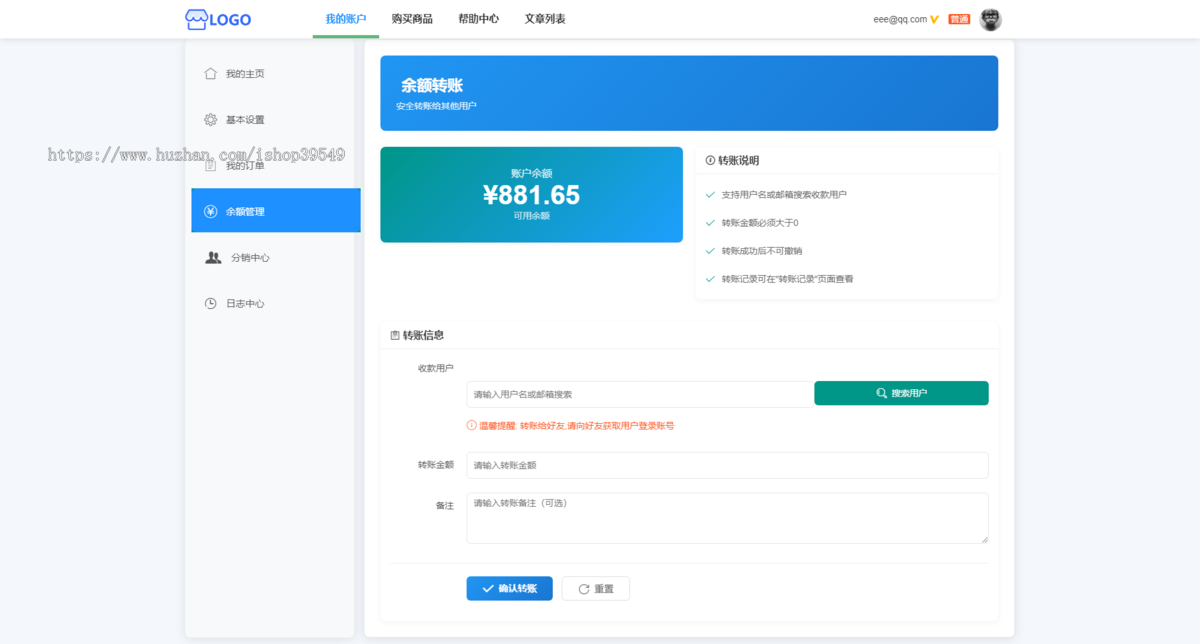Screen dimensions: 1200x644
Task: Open the 购买商品 tab
Action: tap(412, 19)
